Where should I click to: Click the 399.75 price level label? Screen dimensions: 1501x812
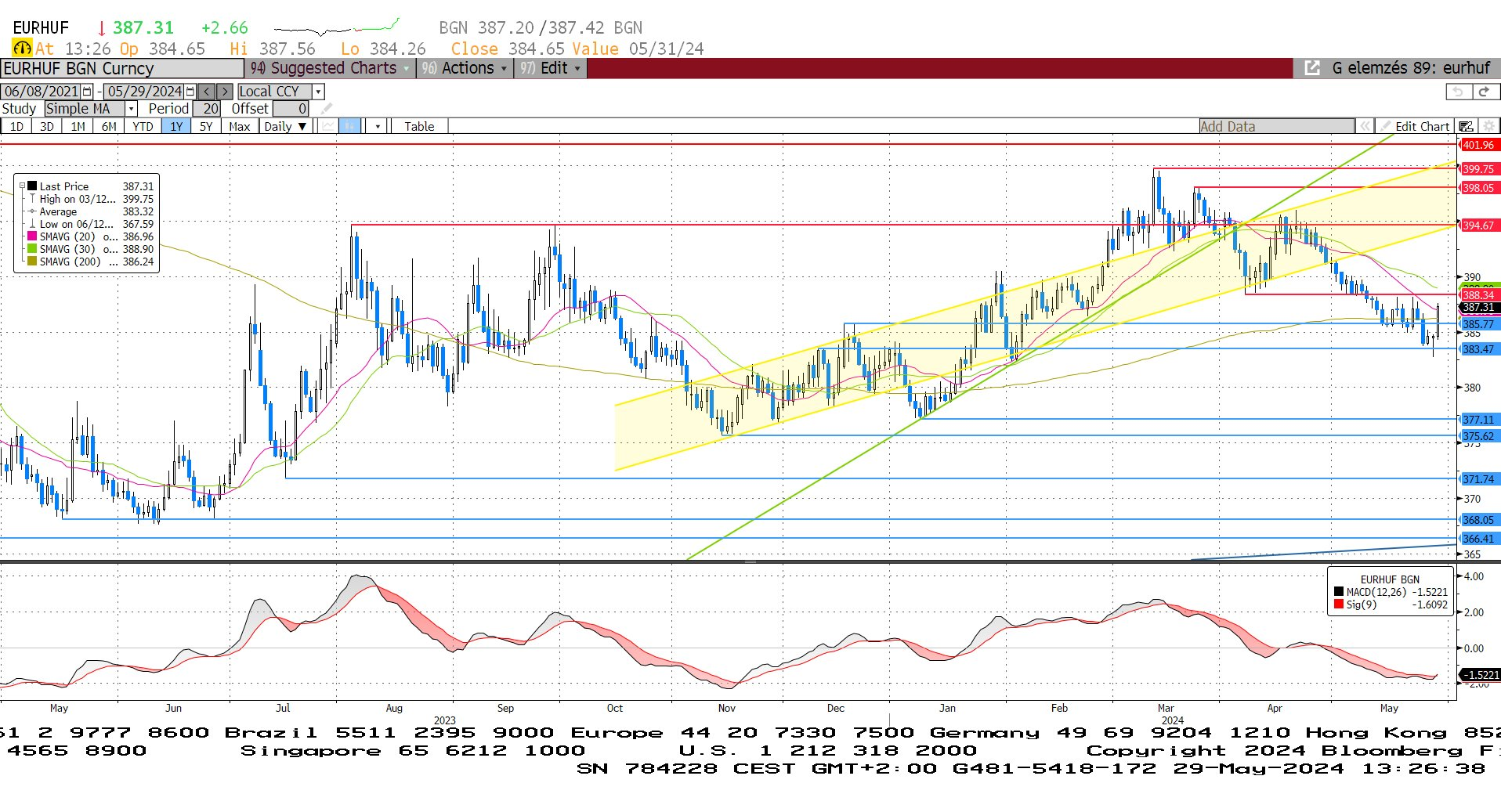click(1479, 169)
